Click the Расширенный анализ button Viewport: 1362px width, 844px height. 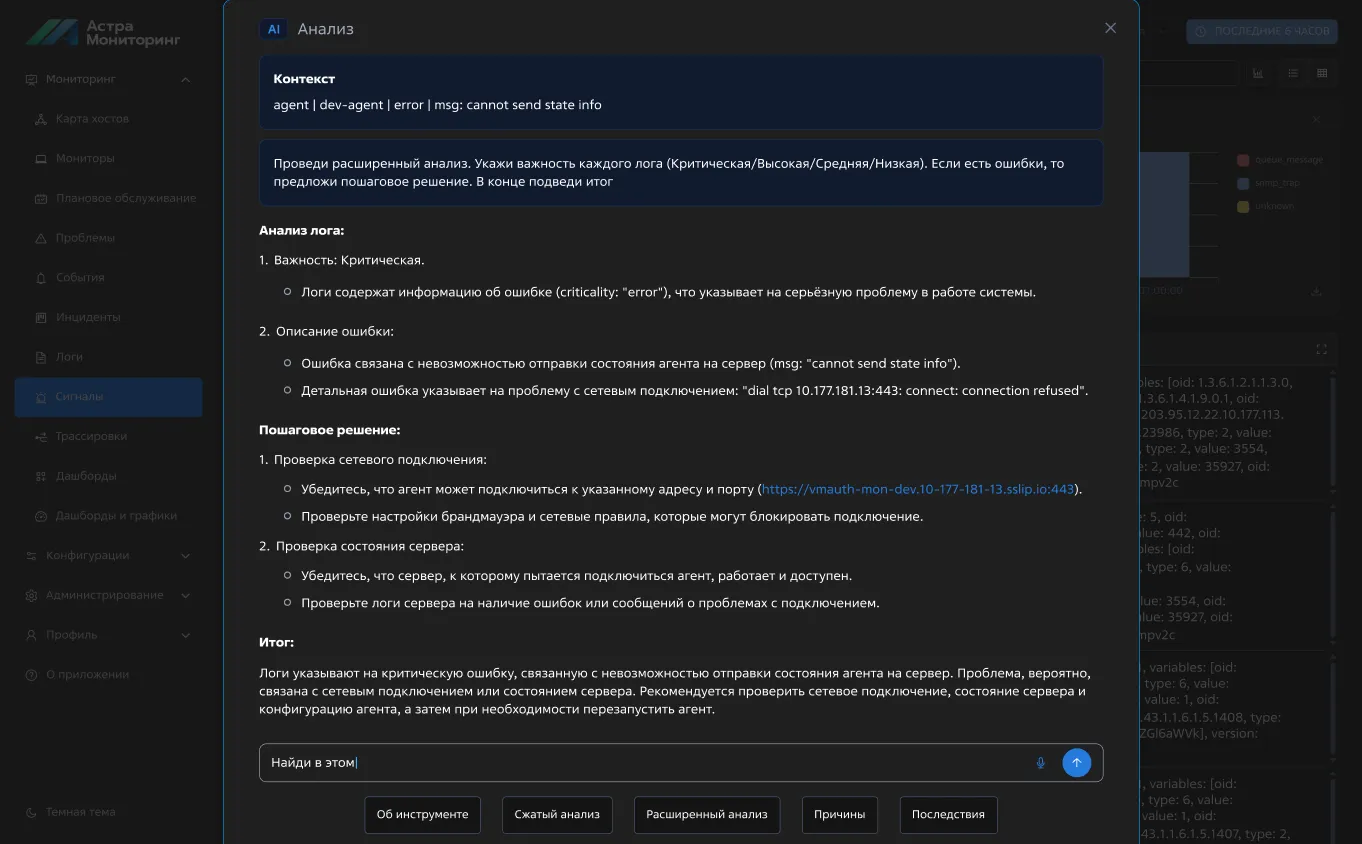[706, 814]
